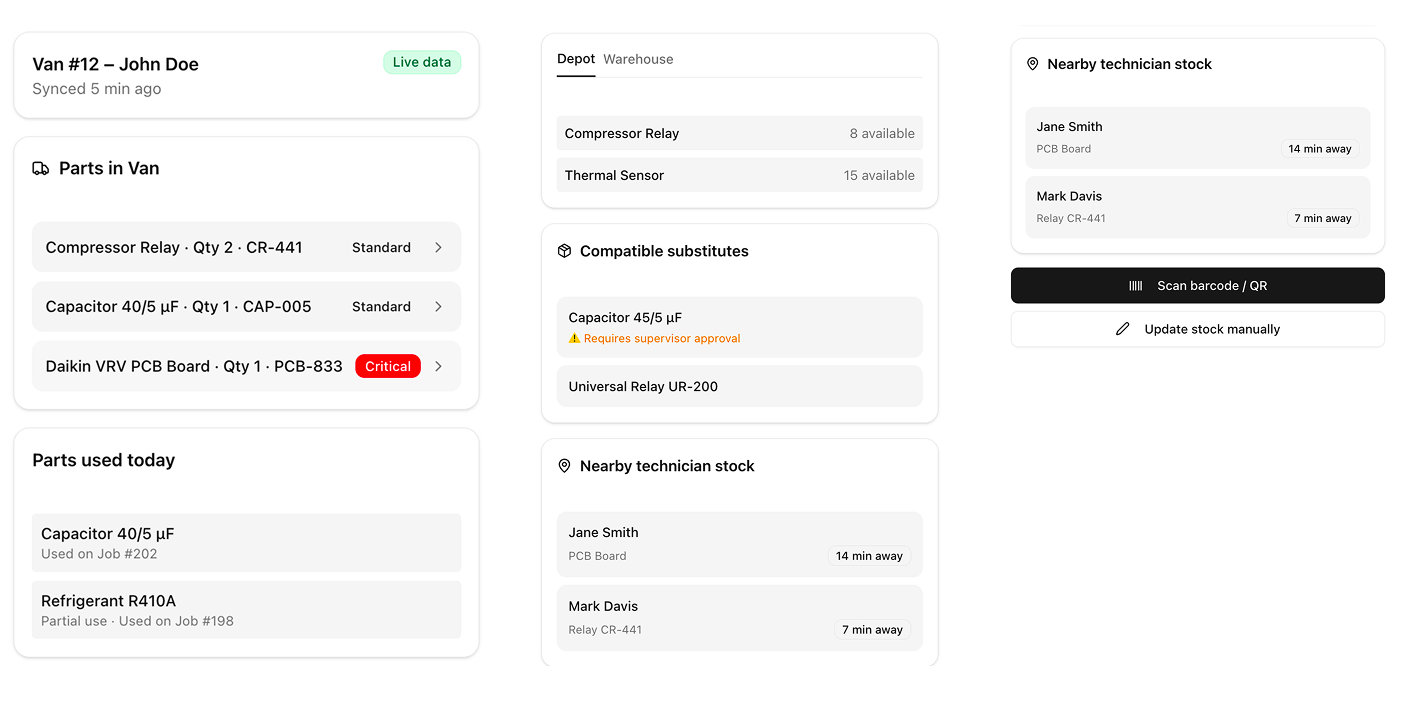The width and height of the screenshot is (1420, 702).
Task: Click the pin icon in the right-side technician panel
Action: pyautogui.click(x=1032, y=63)
